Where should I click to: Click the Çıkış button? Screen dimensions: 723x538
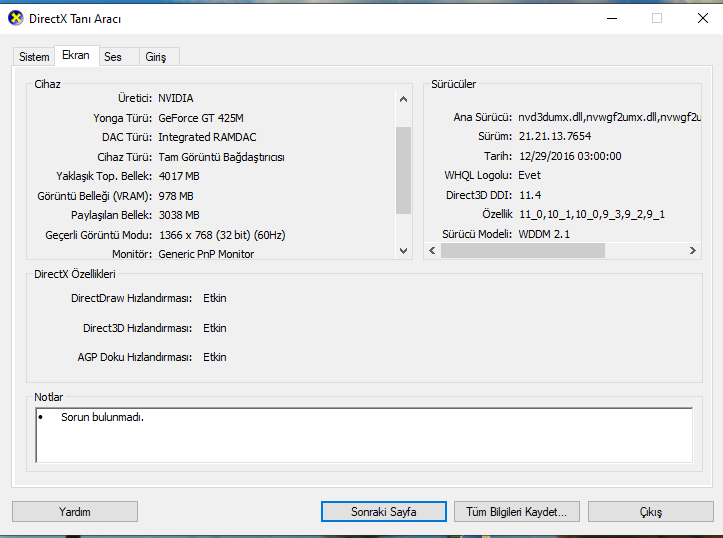click(651, 512)
